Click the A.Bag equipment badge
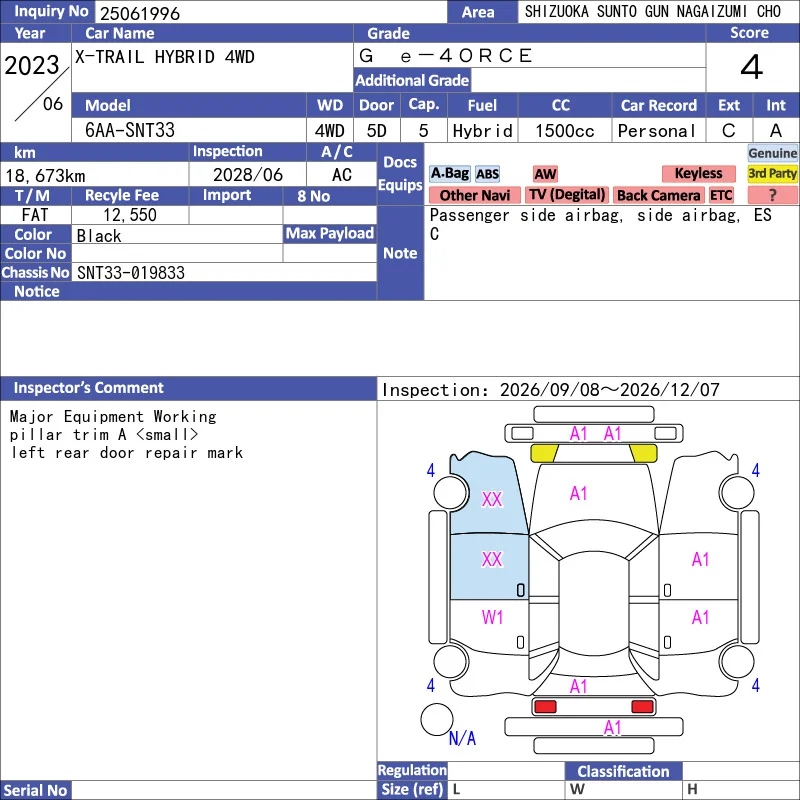 449,173
